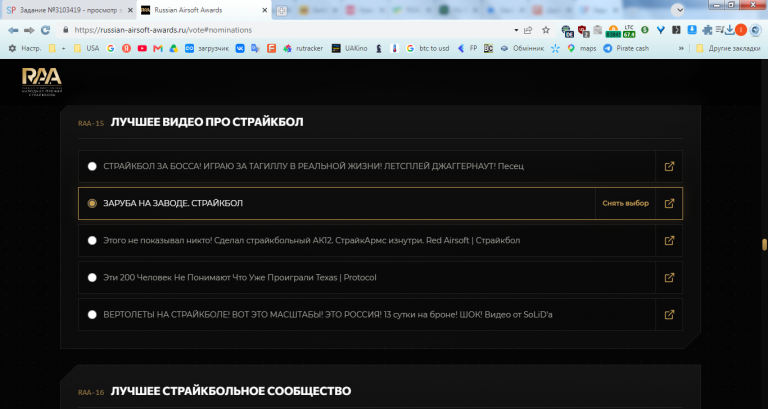Open external link for СТРАЙКБОЛ ЗА БОССА video

(669, 167)
